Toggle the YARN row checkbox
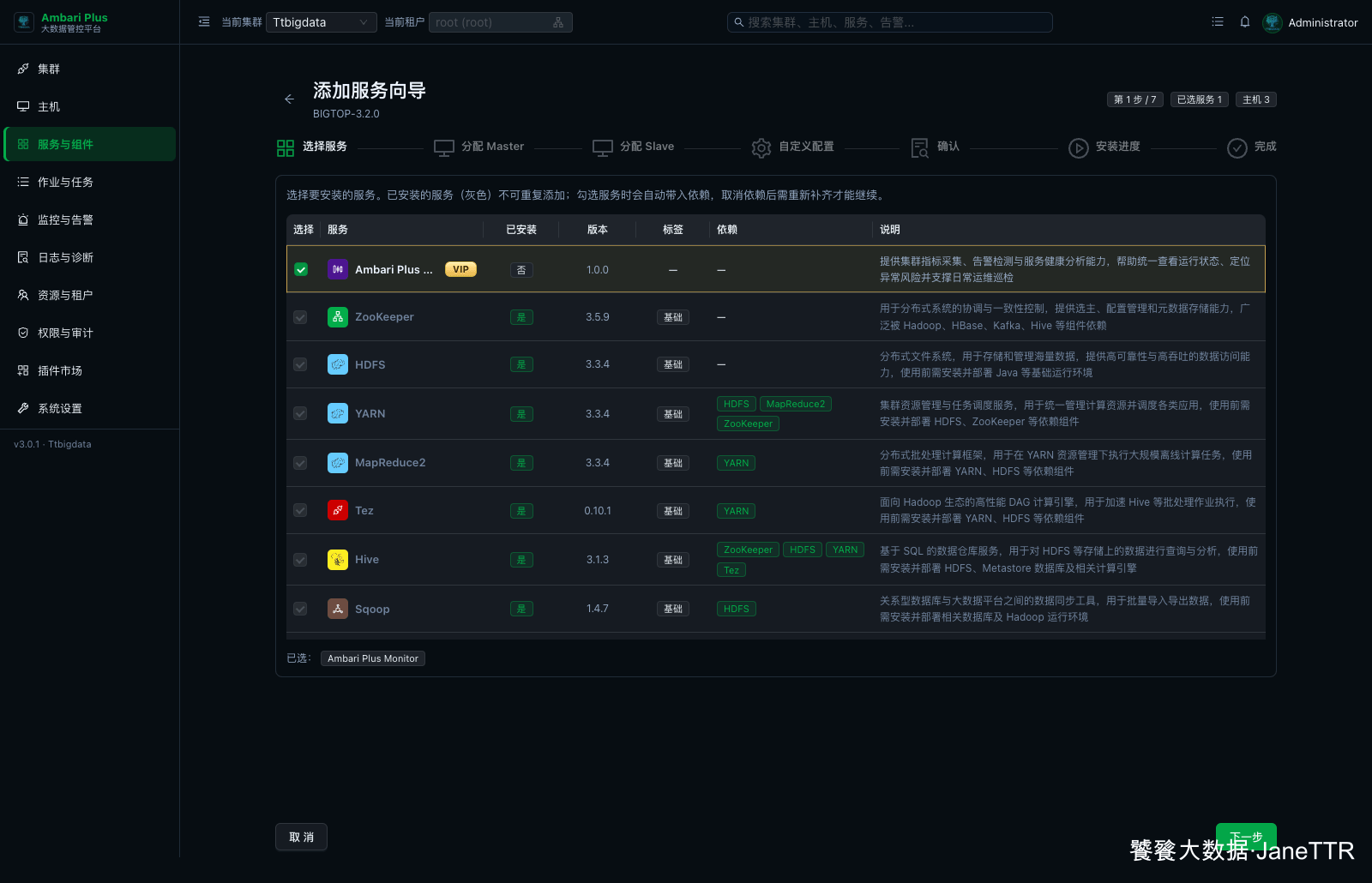1372x883 pixels. click(x=300, y=413)
